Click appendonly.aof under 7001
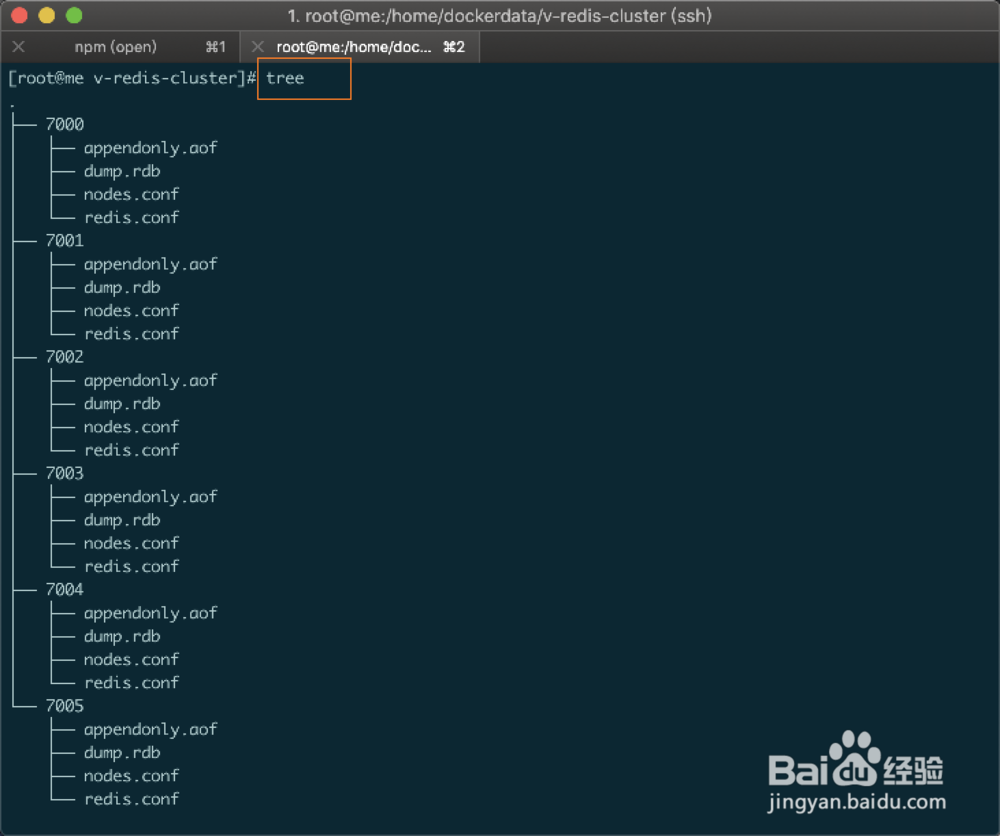The height and width of the screenshot is (836, 1000). pos(151,264)
